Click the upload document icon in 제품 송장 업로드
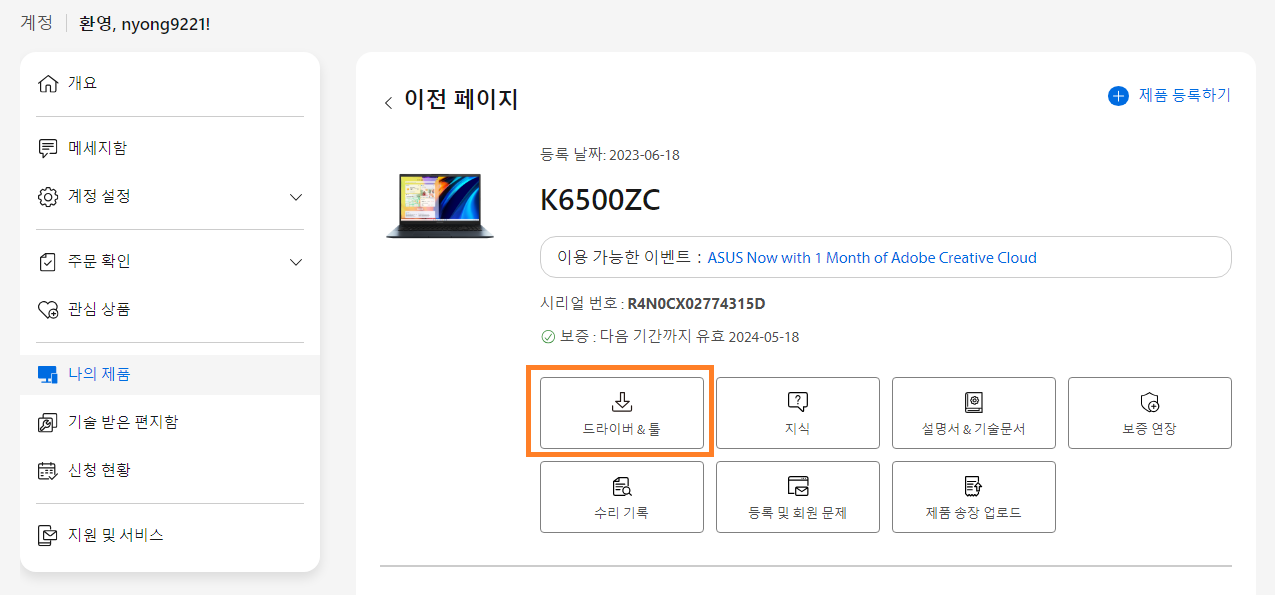Viewport: 1275px width, 595px height. point(974,486)
